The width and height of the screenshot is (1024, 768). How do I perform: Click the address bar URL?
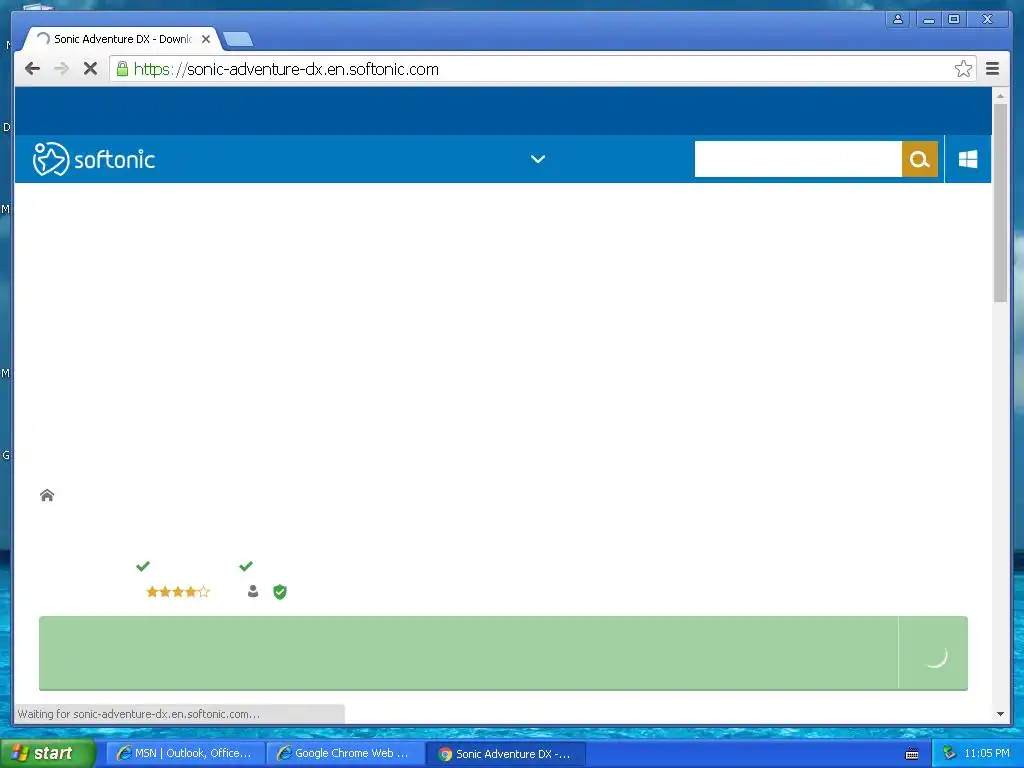tap(286, 69)
